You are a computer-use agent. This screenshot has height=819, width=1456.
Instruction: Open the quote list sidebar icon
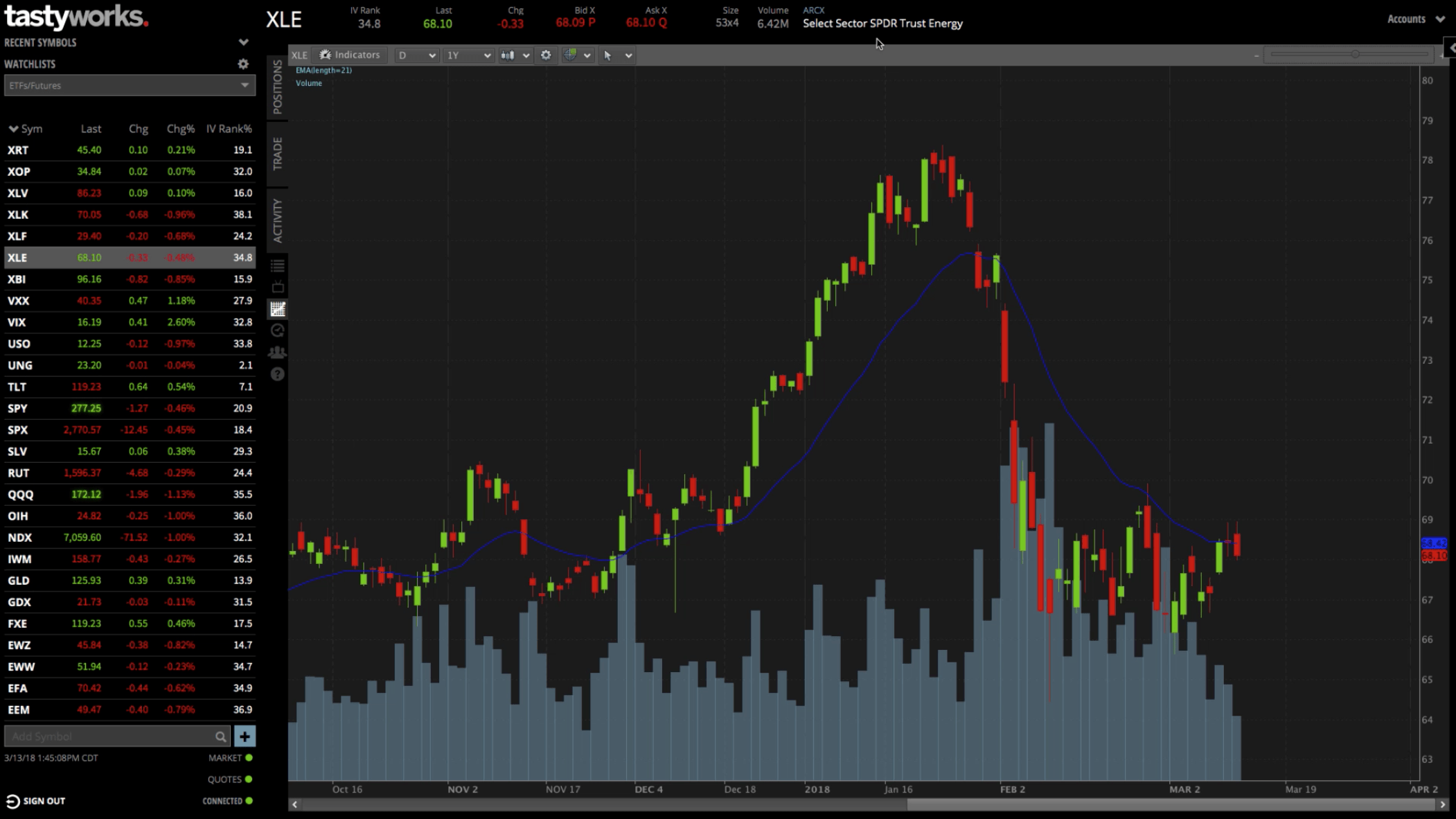point(278,266)
